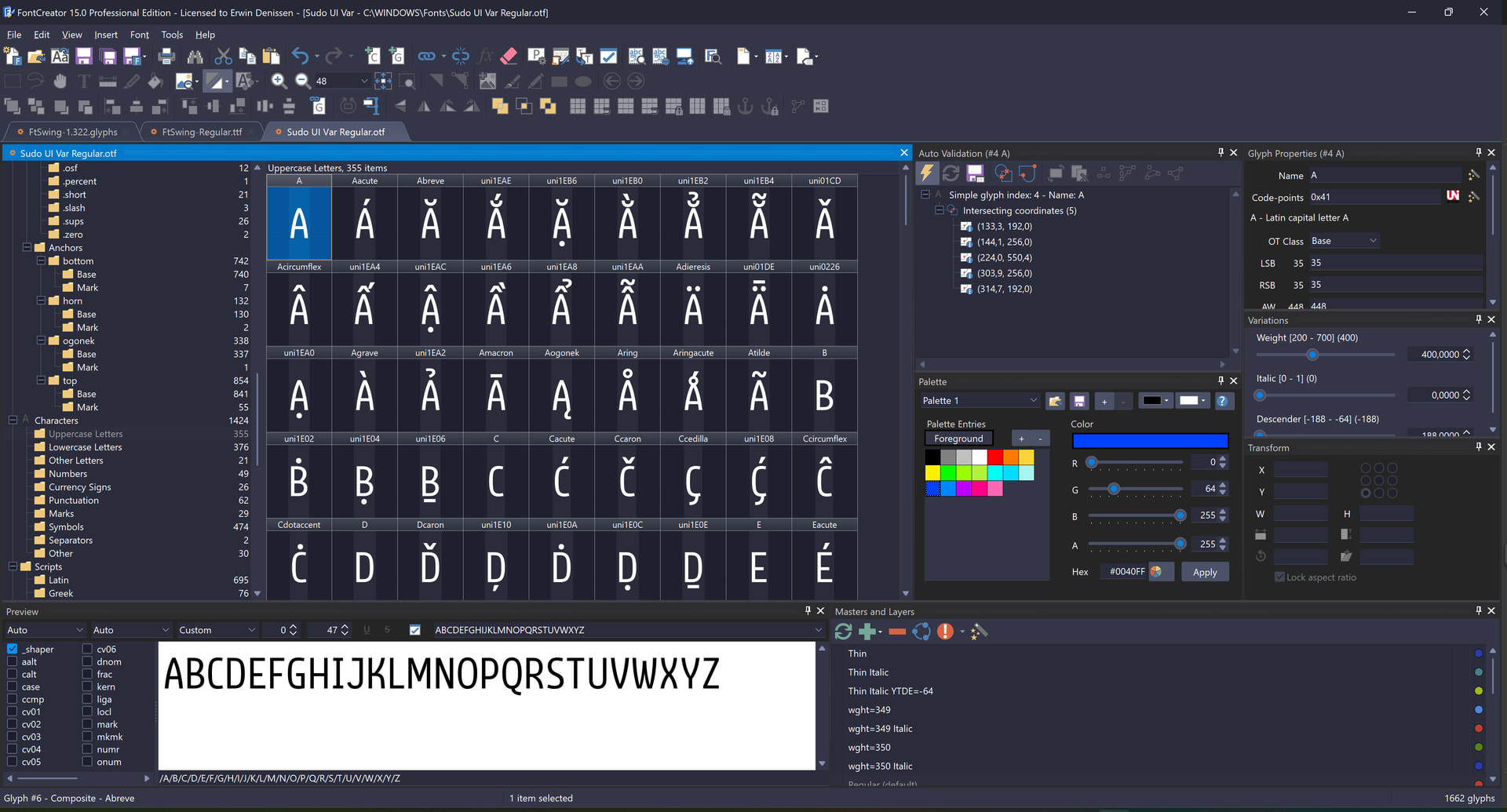The height and width of the screenshot is (812, 1507).
Task: Collapse the Anchors tree node
Action: (x=27, y=247)
